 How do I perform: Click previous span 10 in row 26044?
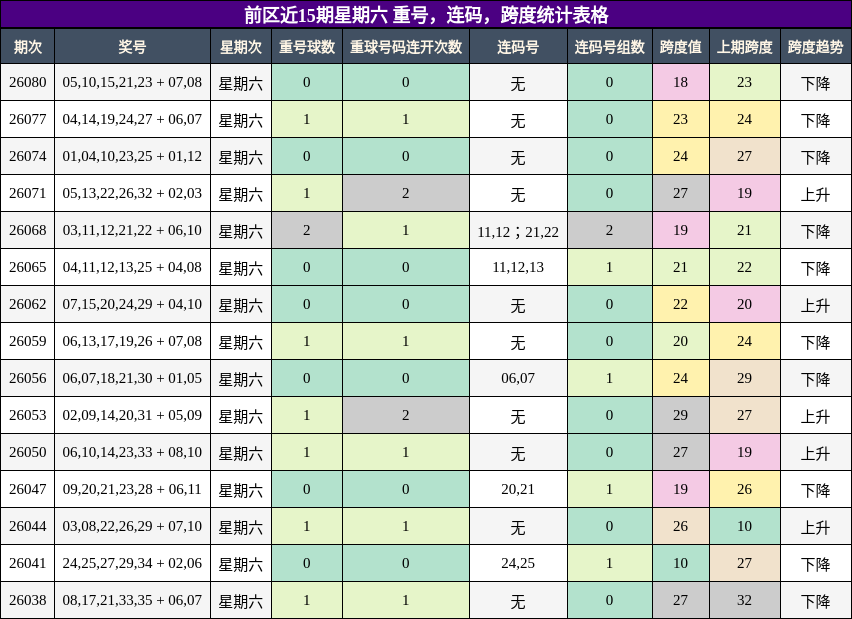pos(744,526)
